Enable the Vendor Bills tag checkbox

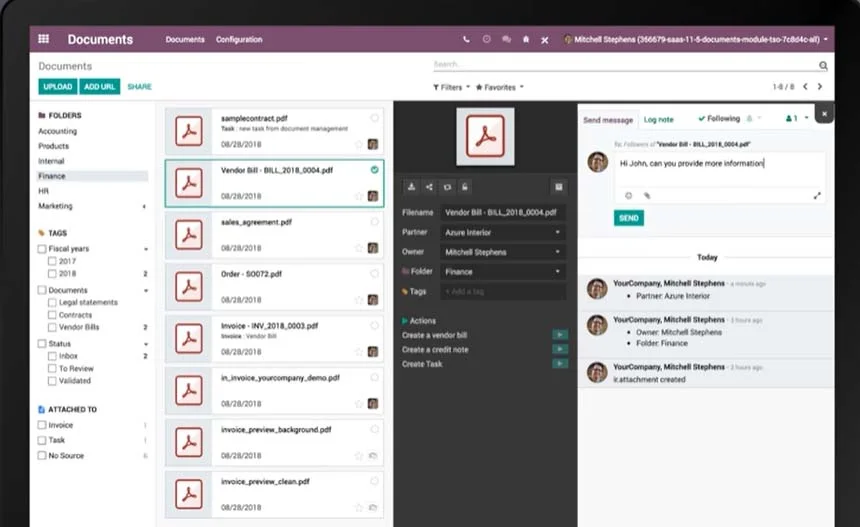(x=52, y=327)
